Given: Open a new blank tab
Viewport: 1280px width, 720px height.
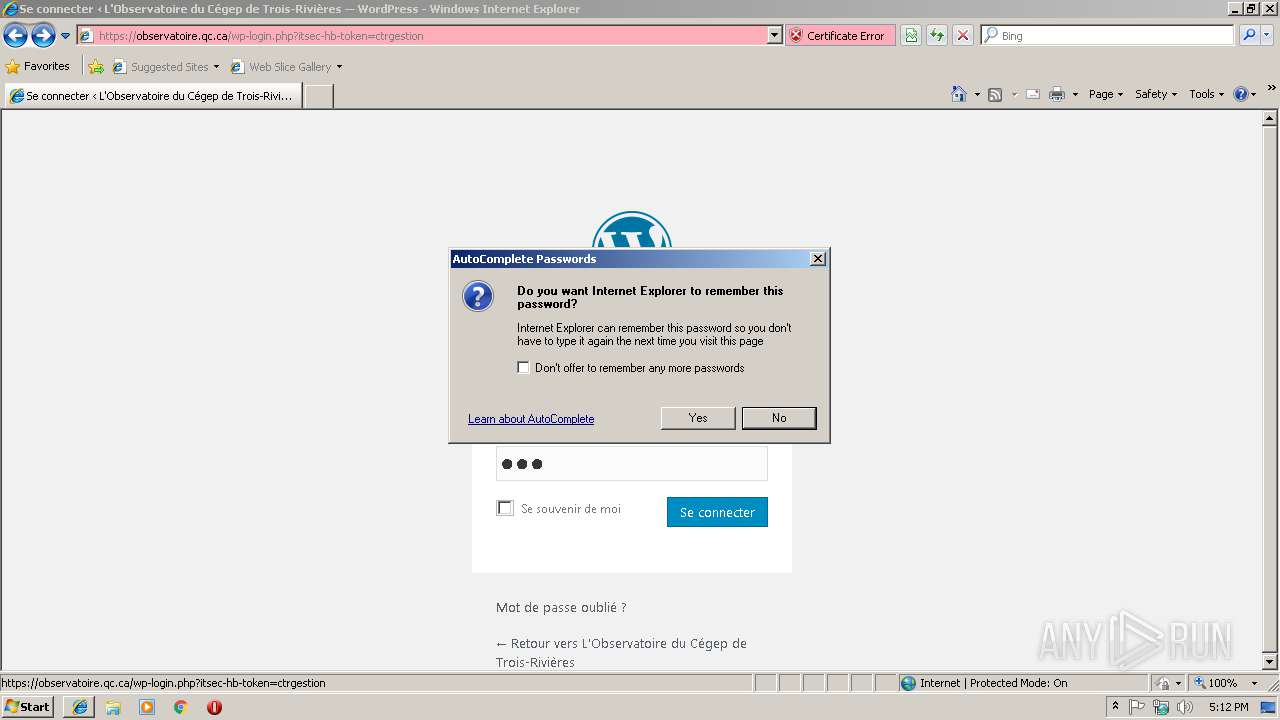Looking at the screenshot, I should pyautogui.click(x=318, y=96).
